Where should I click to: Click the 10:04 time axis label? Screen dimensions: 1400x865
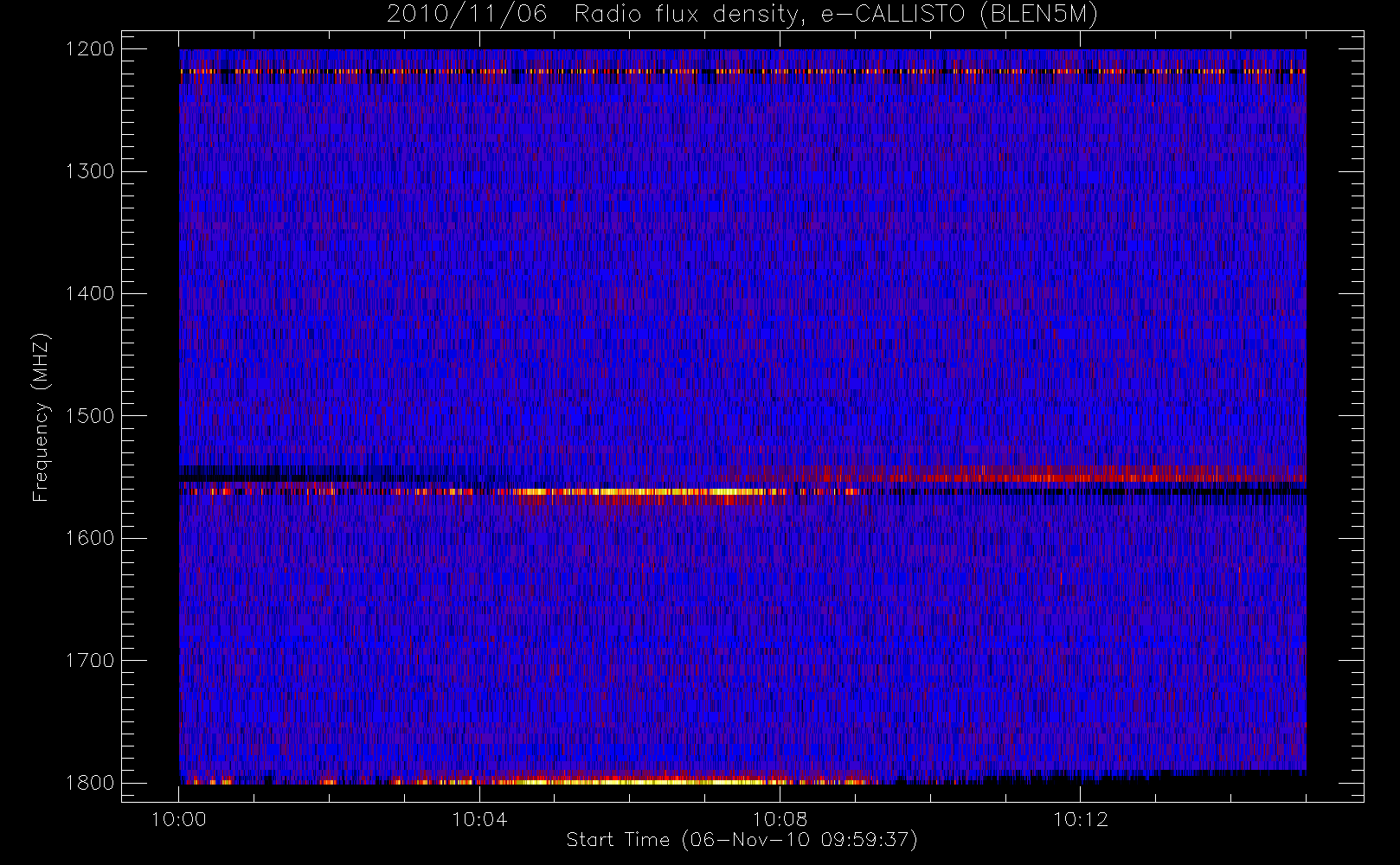click(479, 819)
